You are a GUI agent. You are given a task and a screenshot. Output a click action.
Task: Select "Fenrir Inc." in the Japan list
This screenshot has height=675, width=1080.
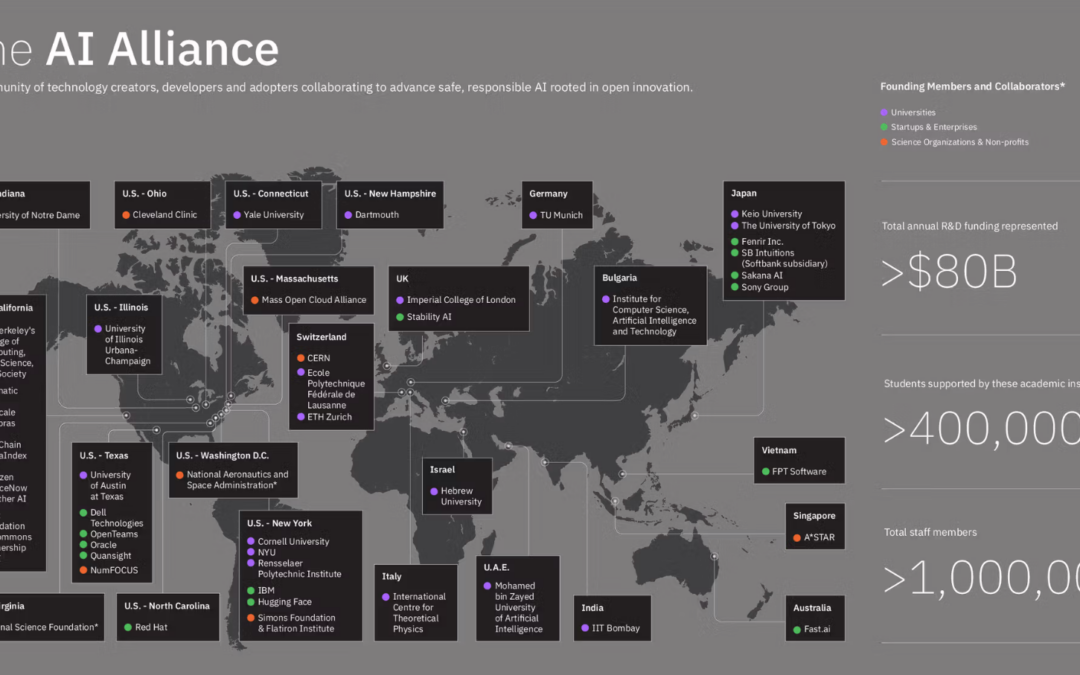(762, 241)
